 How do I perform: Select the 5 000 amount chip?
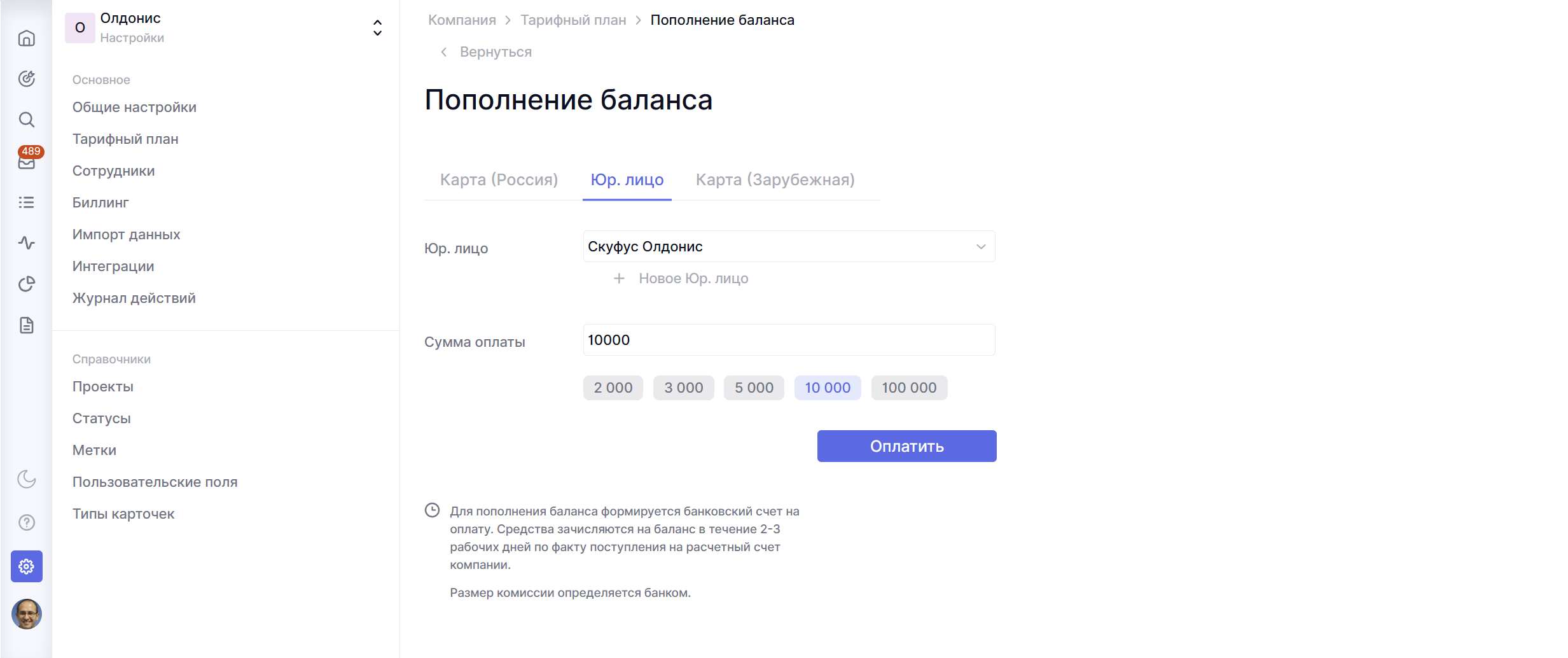[754, 388]
